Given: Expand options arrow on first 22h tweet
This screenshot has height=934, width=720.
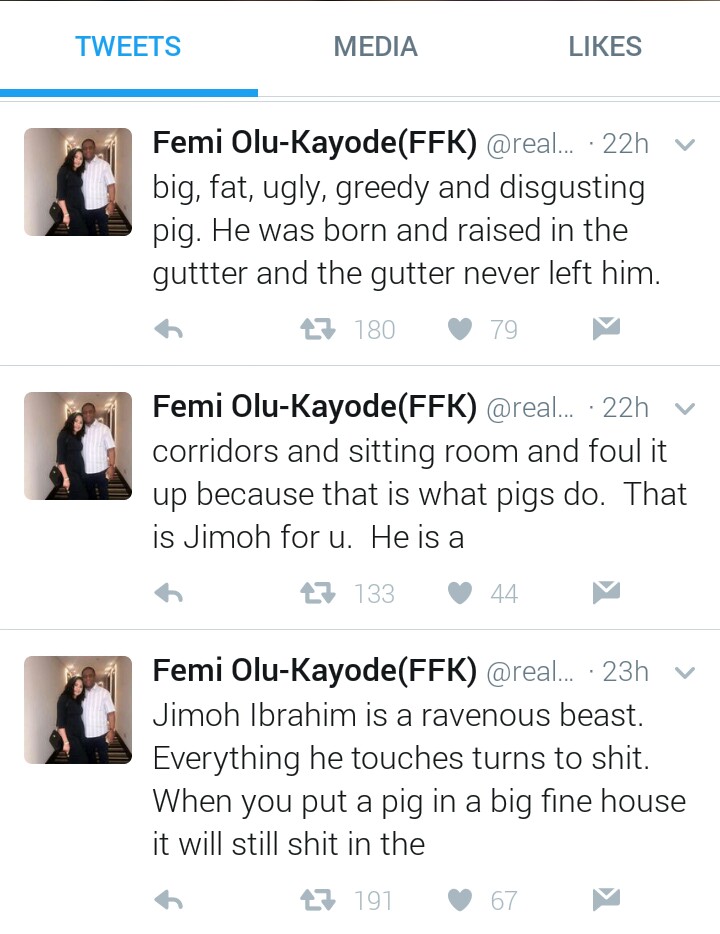Looking at the screenshot, I should point(685,145).
